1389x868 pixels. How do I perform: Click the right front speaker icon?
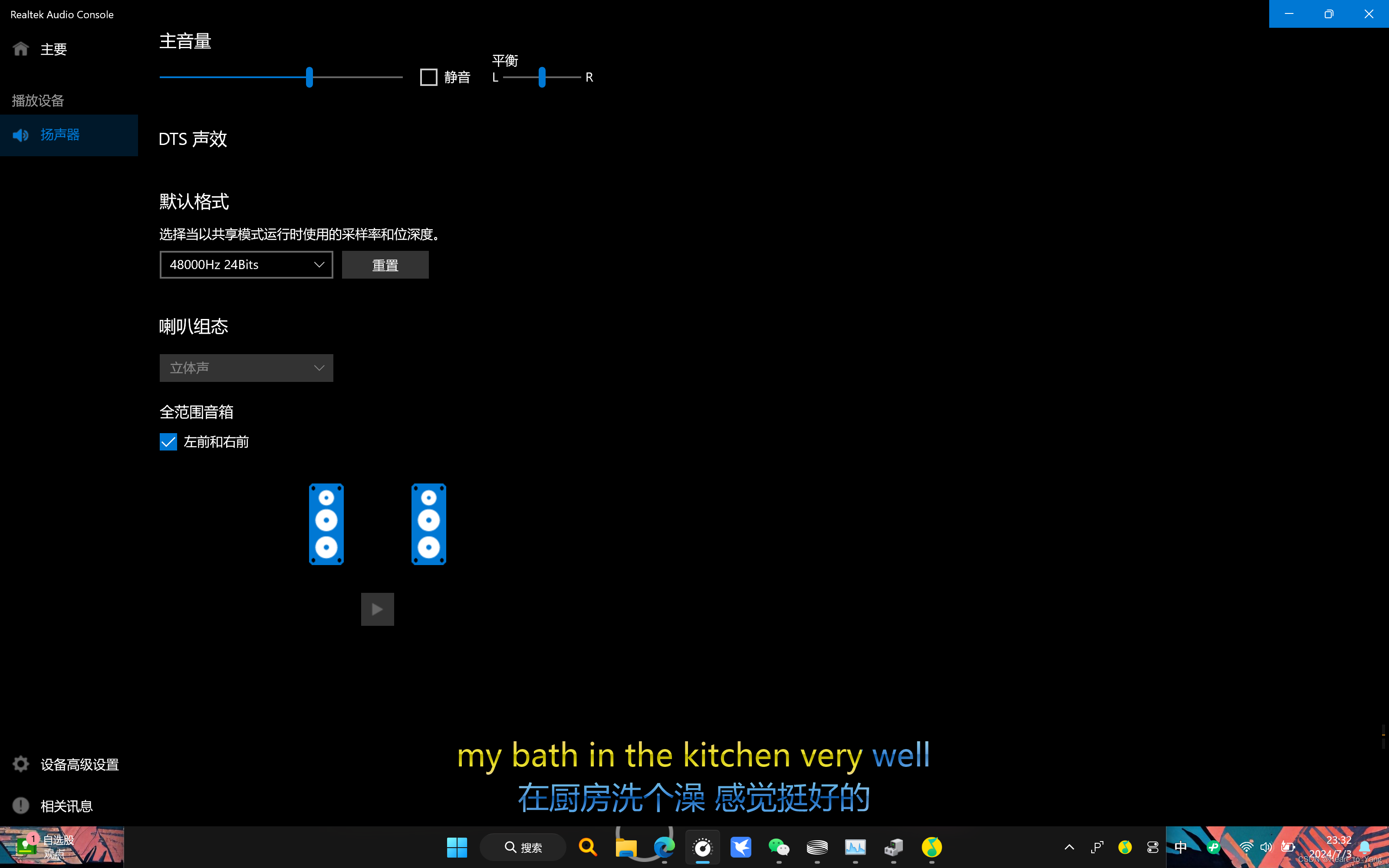(428, 524)
